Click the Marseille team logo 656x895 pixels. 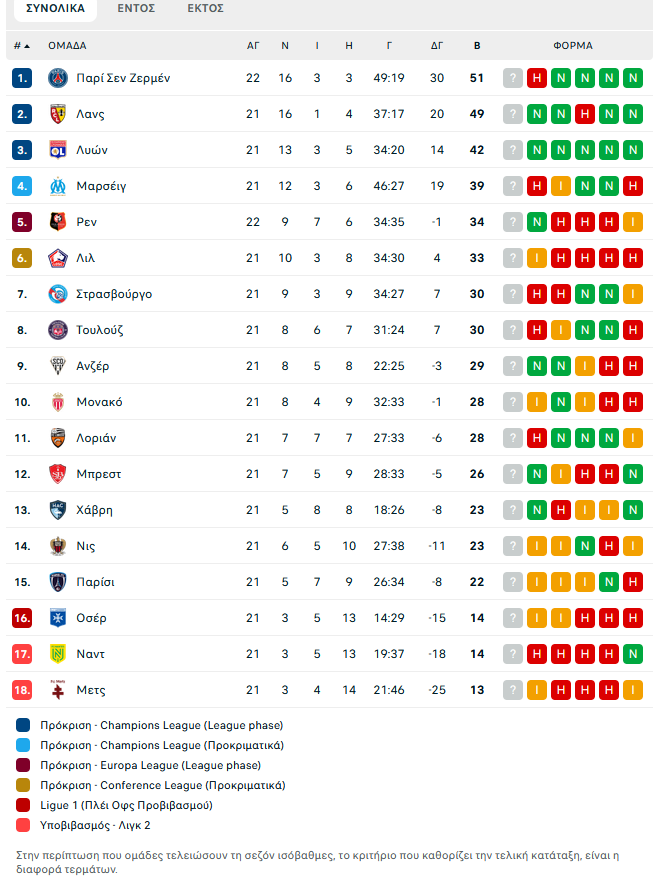pos(57,186)
